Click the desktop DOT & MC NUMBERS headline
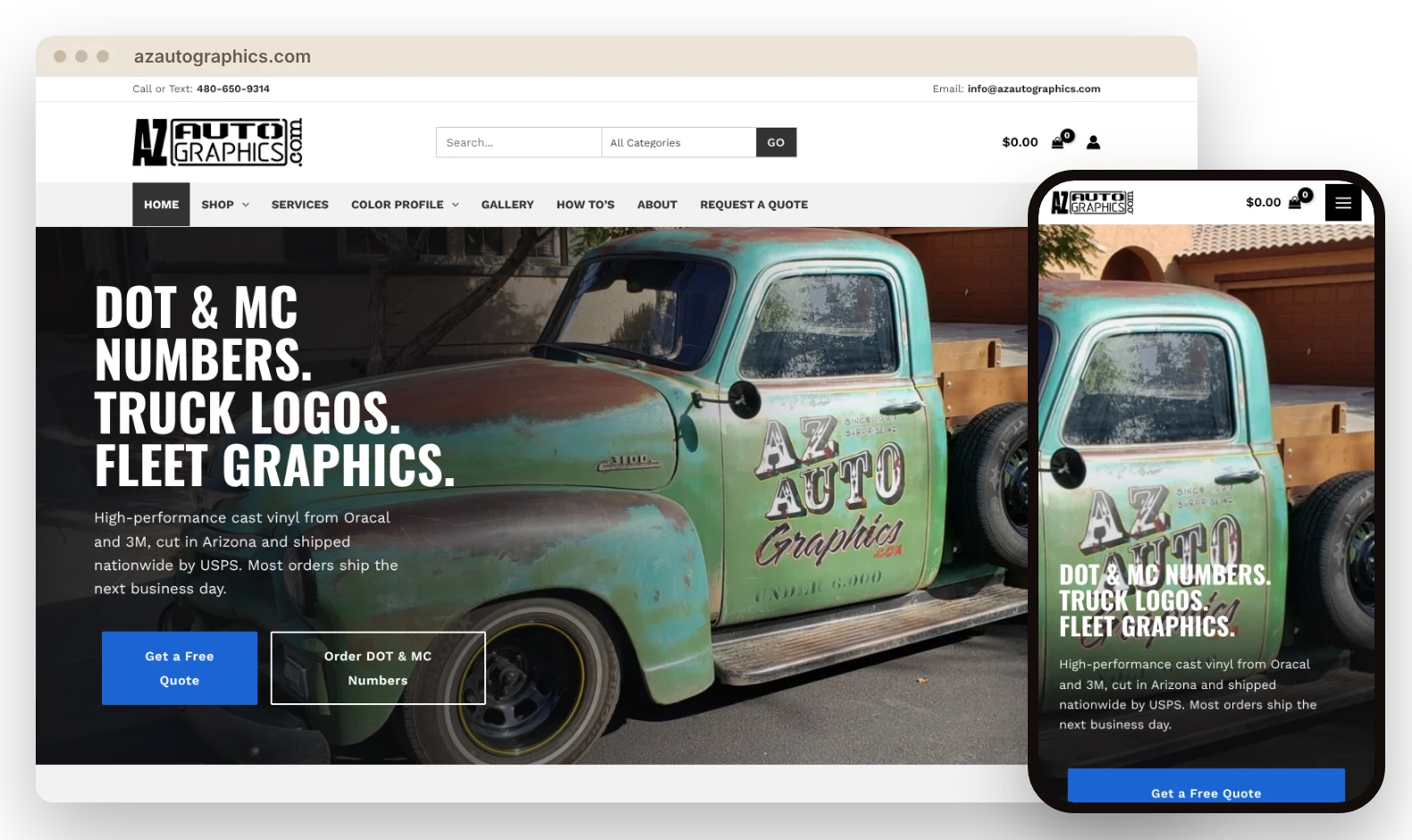The width and height of the screenshot is (1412, 840). pyautogui.click(x=204, y=333)
